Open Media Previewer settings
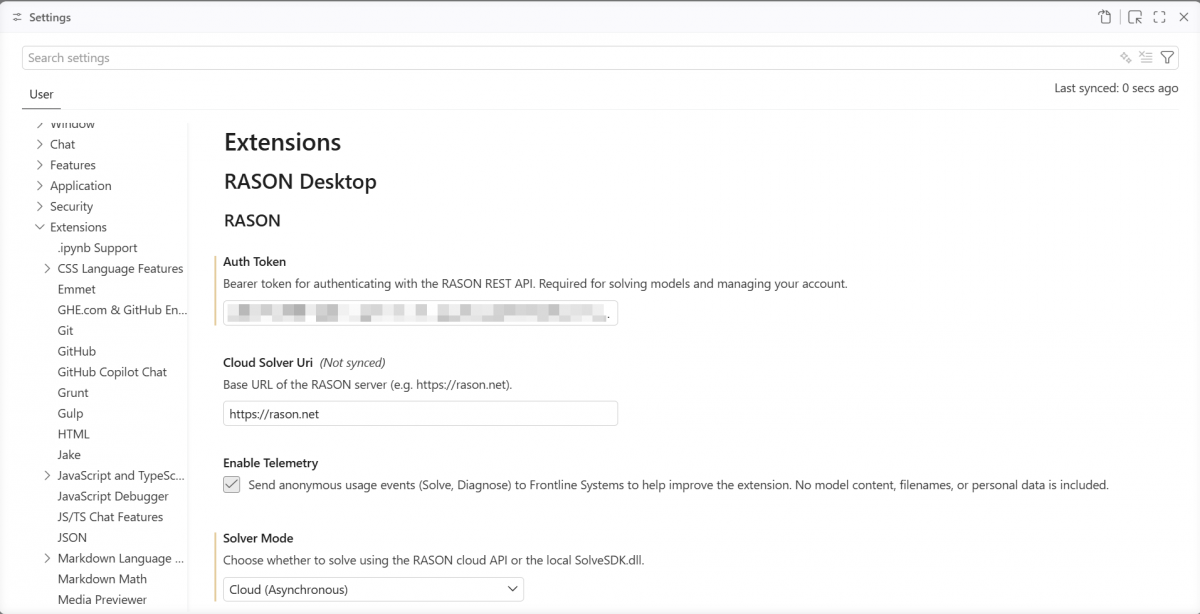The image size is (1200, 614). pos(102,600)
